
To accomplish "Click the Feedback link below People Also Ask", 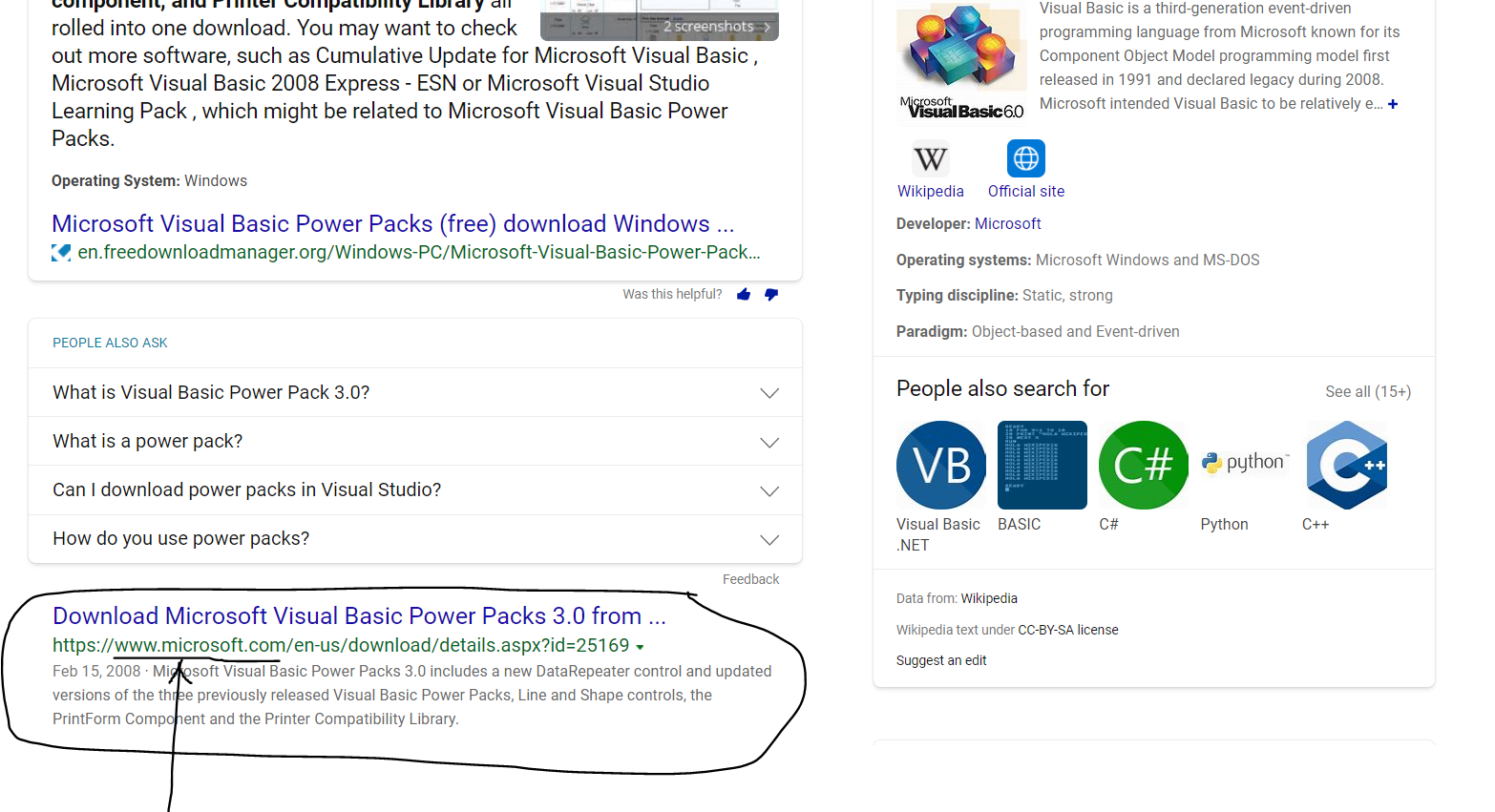I will [750, 579].
